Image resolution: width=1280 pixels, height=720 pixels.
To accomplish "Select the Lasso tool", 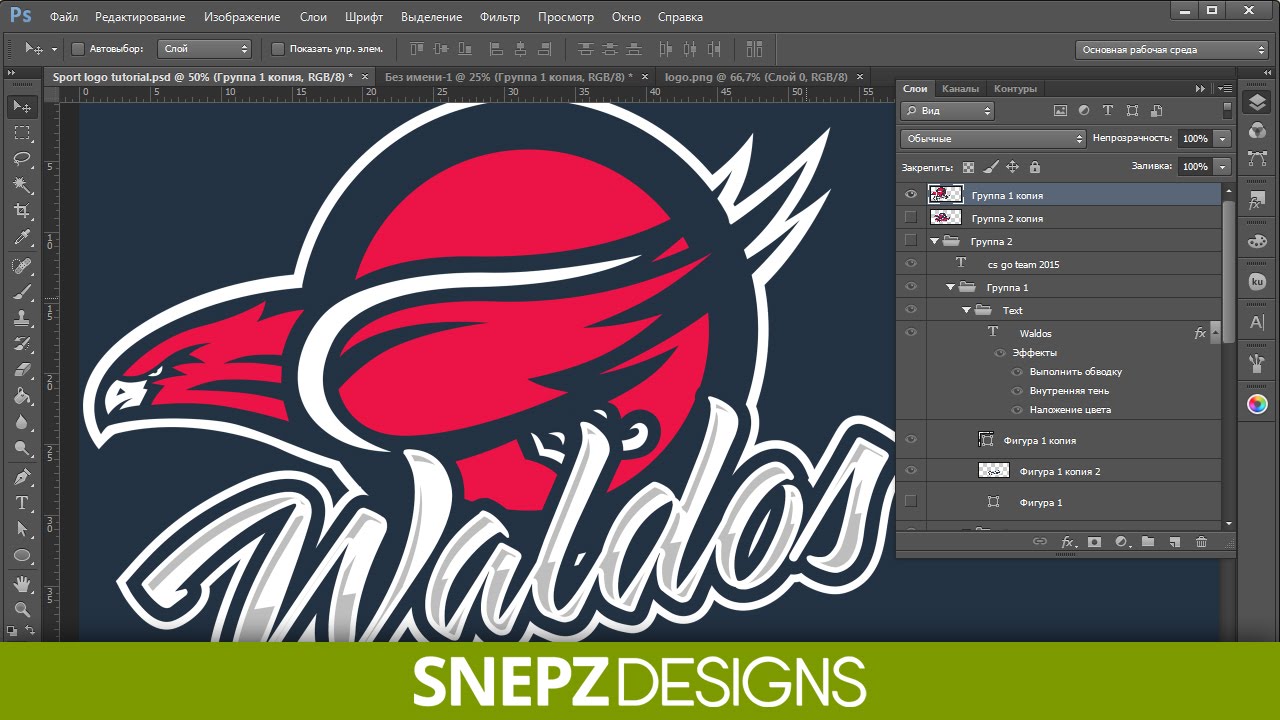I will pos(22,159).
